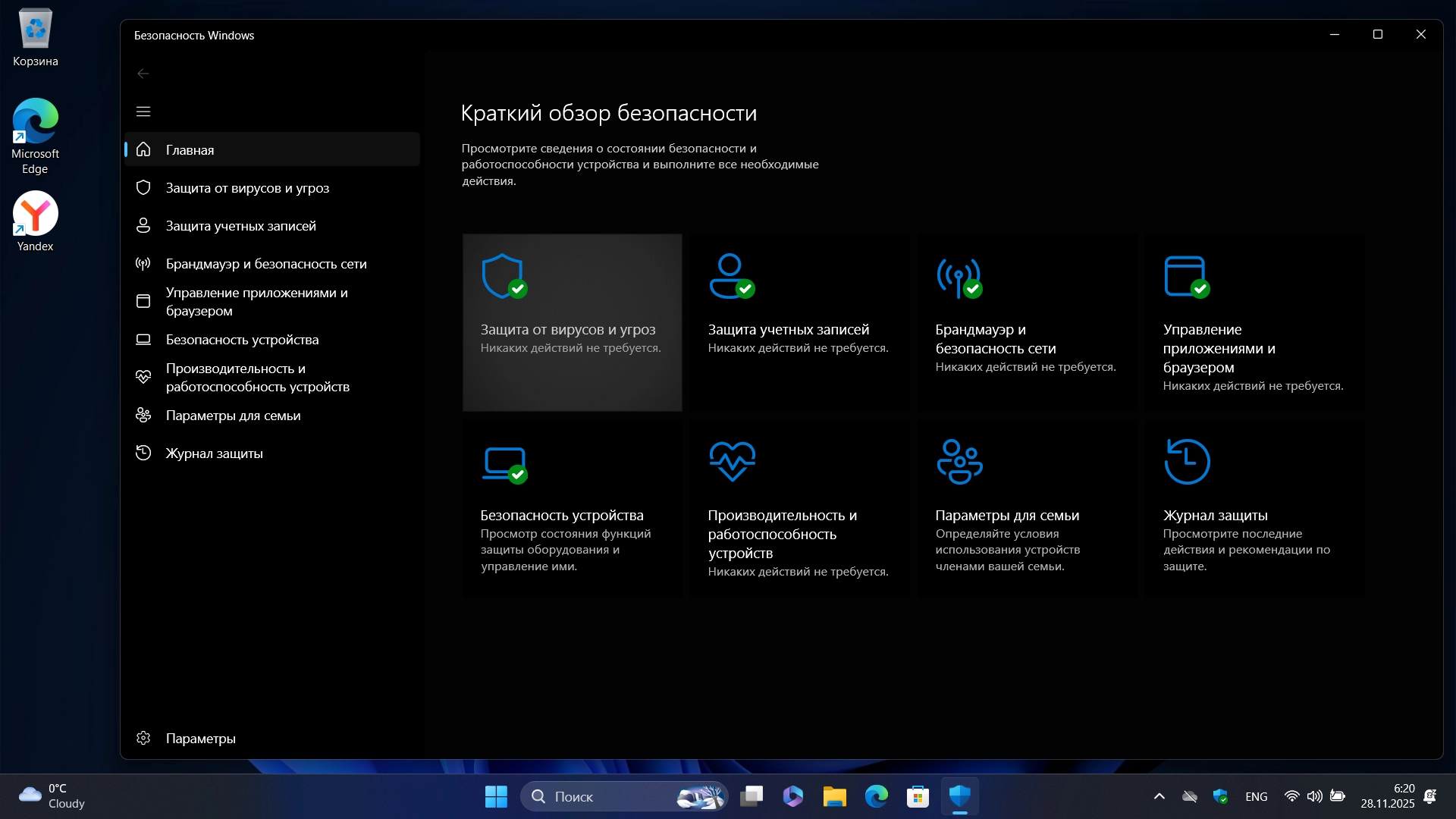
Task: Click the firewall antenna tile icon
Action: click(x=959, y=278)
